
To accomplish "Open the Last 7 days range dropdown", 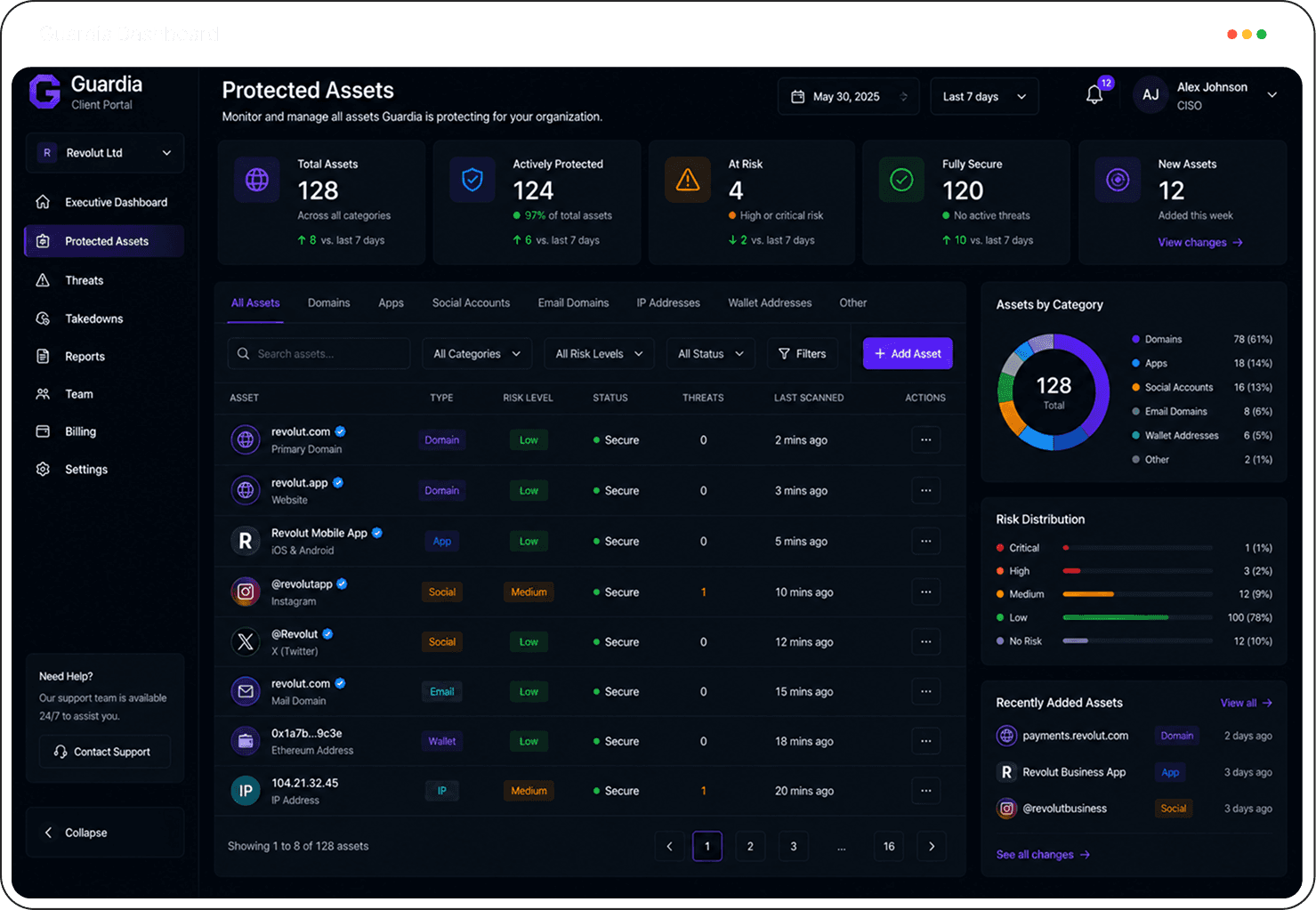I will coord(984,97).
